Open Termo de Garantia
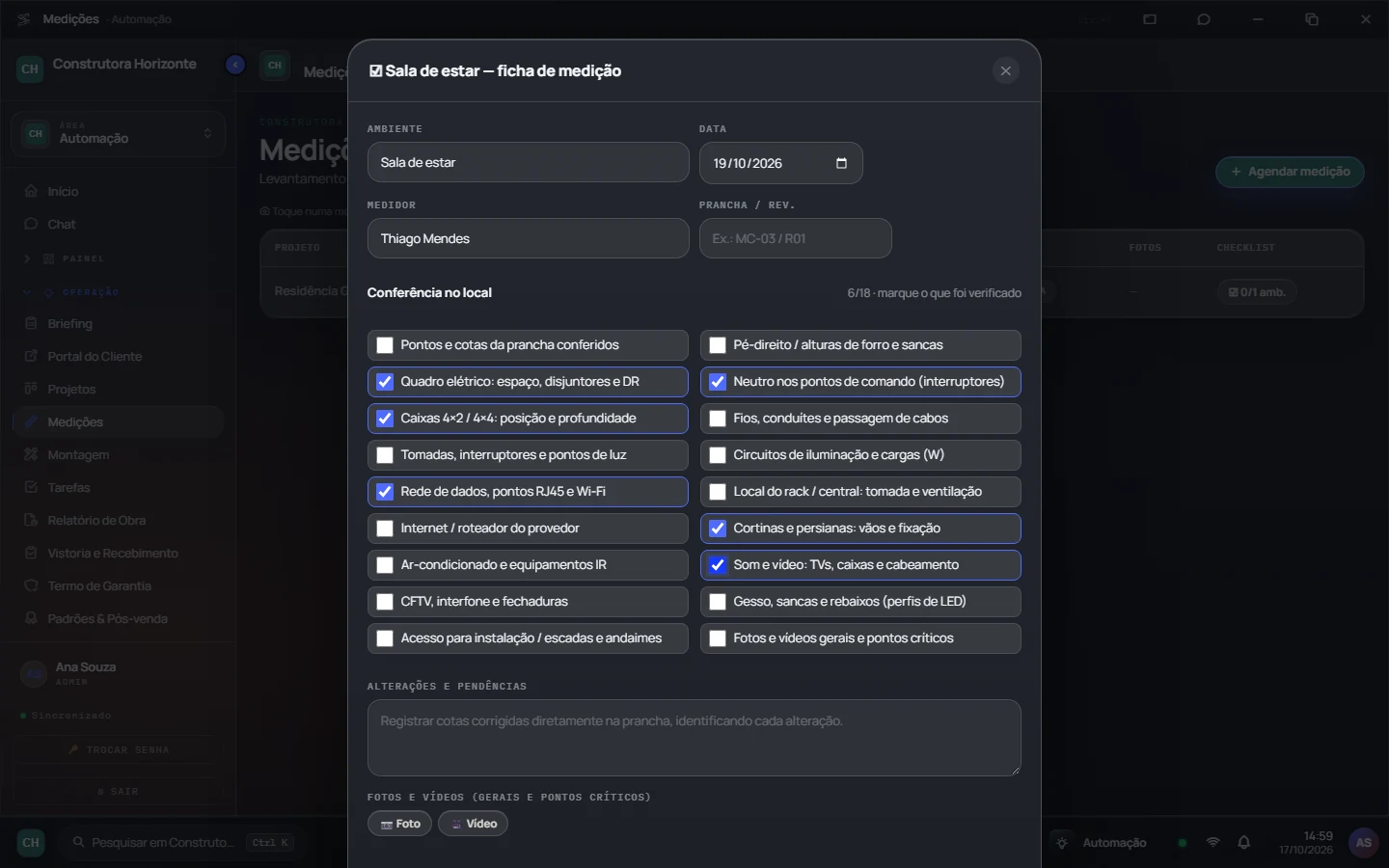The image size is (1389, 868). pos(118,585)
